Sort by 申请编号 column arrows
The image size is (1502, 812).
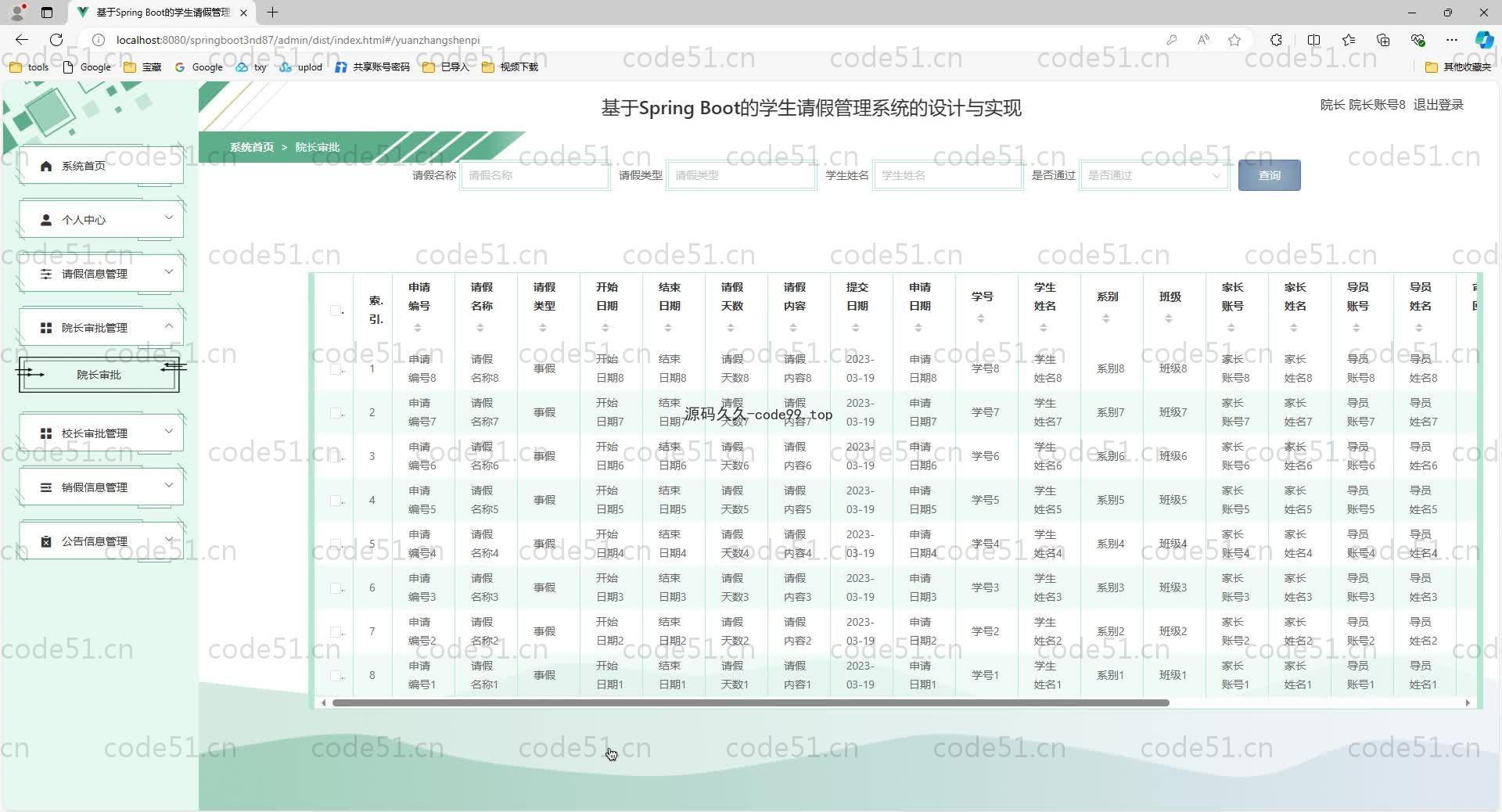418,328
